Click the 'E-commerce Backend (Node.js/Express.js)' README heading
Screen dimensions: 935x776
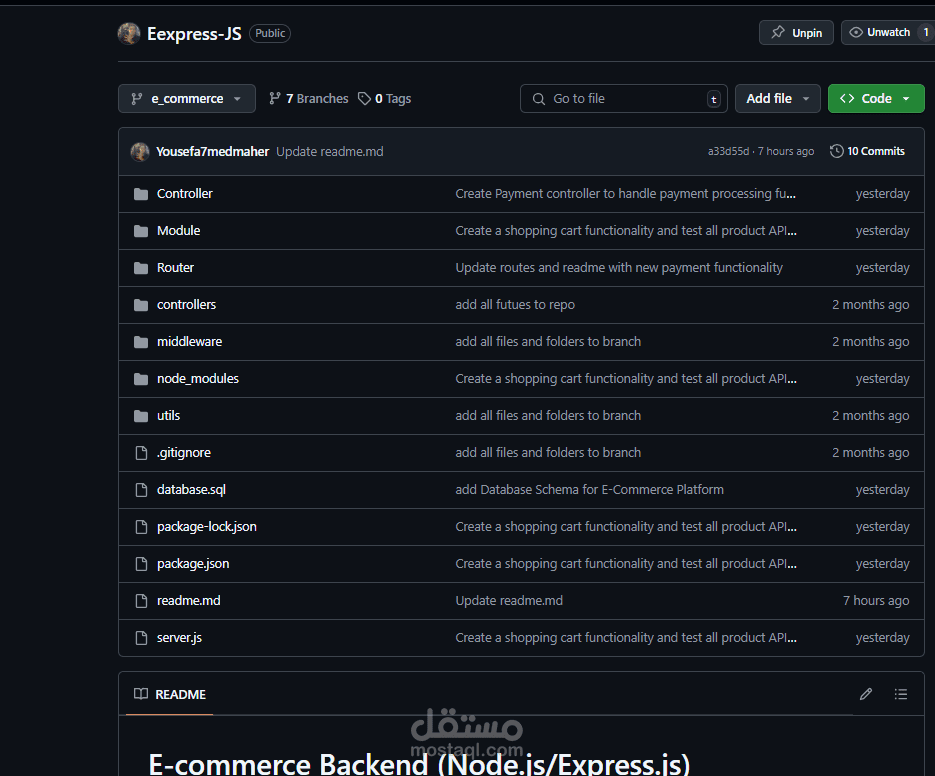(x=419, y=764)
